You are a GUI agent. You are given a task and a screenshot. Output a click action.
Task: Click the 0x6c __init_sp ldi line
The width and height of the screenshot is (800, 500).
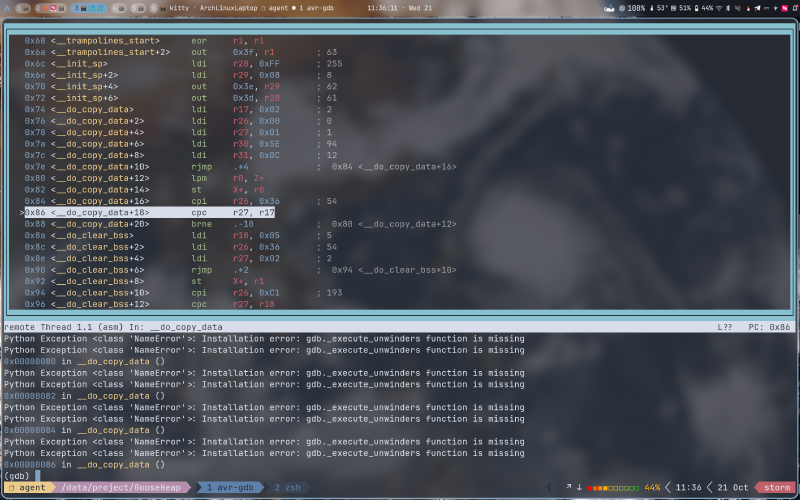(x=183, y=64)
